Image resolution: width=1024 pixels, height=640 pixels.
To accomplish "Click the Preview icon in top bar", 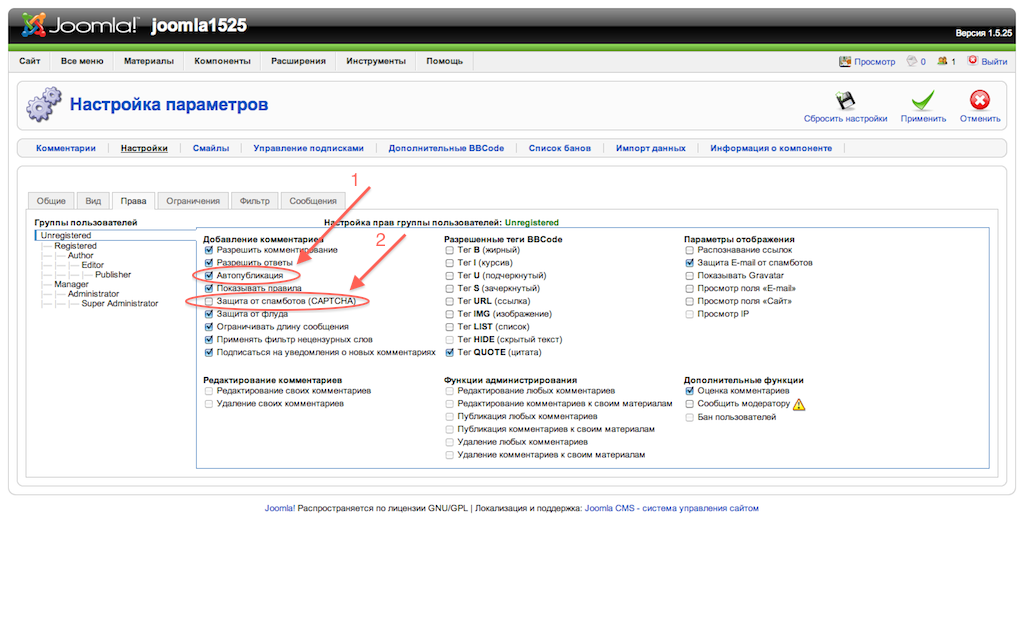I will pyautogui.click(x=845, y=61).
